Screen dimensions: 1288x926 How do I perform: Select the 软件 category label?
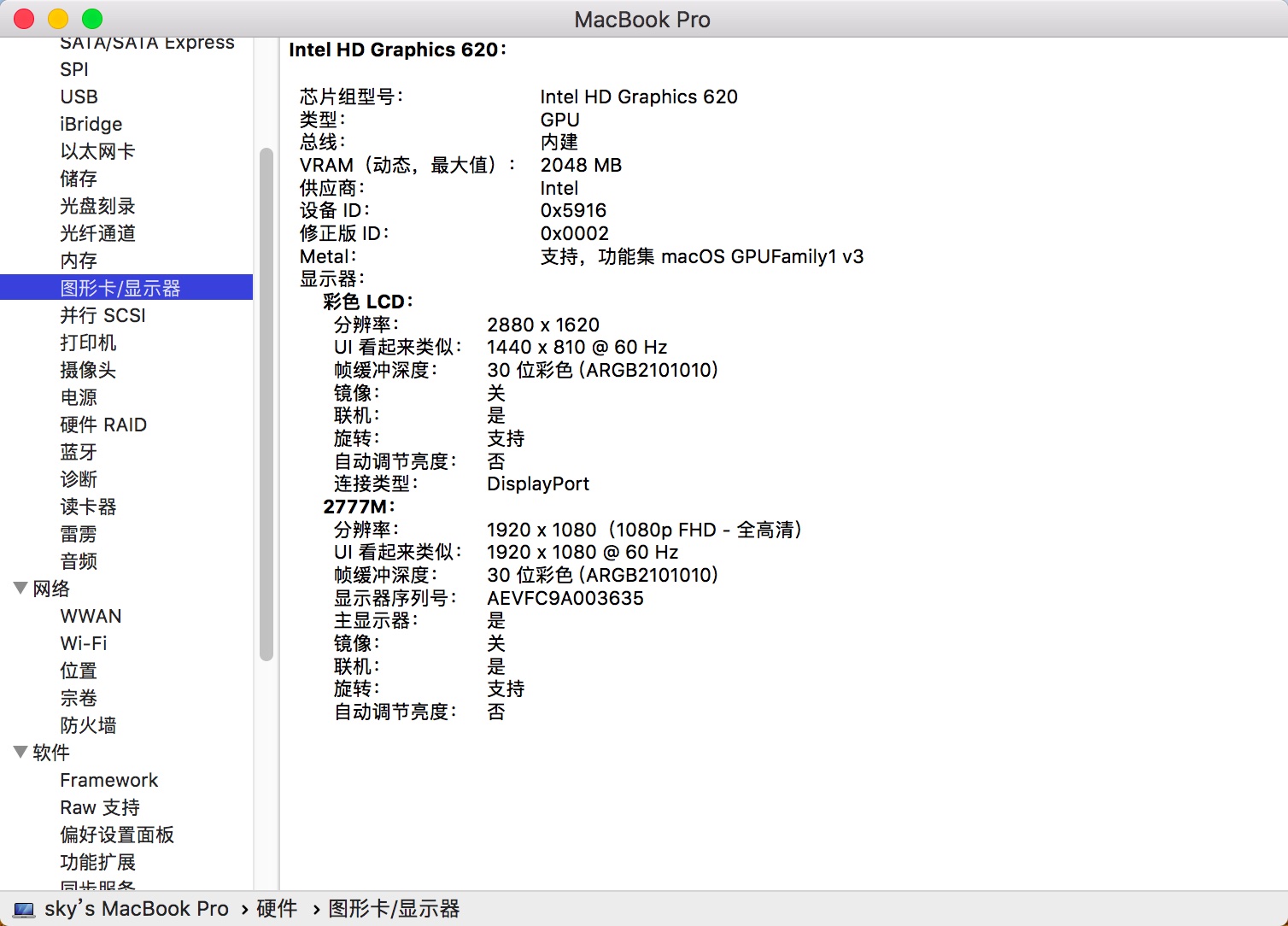[x=51, y=753]
